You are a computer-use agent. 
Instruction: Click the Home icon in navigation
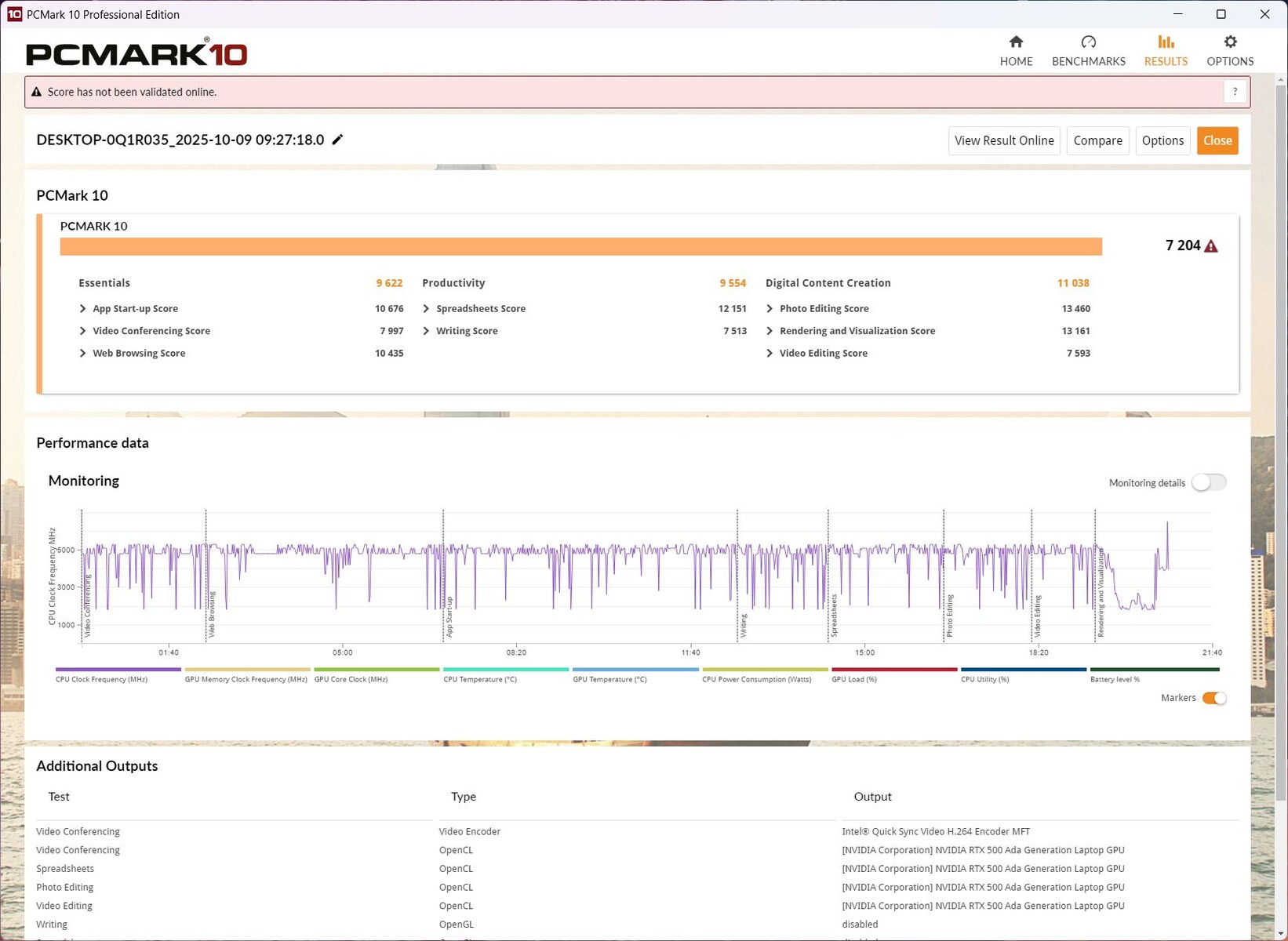[x=1016, y=42]
